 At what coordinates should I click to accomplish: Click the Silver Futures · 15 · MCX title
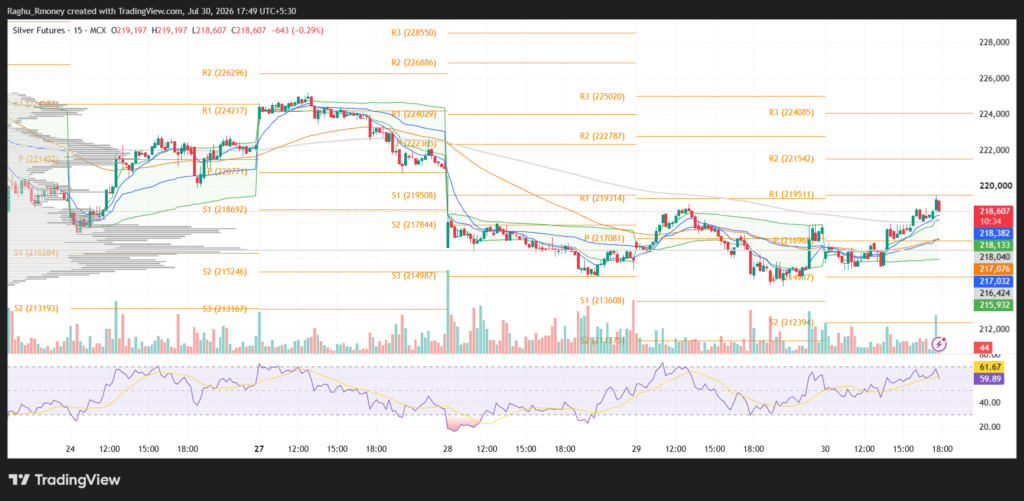click(58, 31)
